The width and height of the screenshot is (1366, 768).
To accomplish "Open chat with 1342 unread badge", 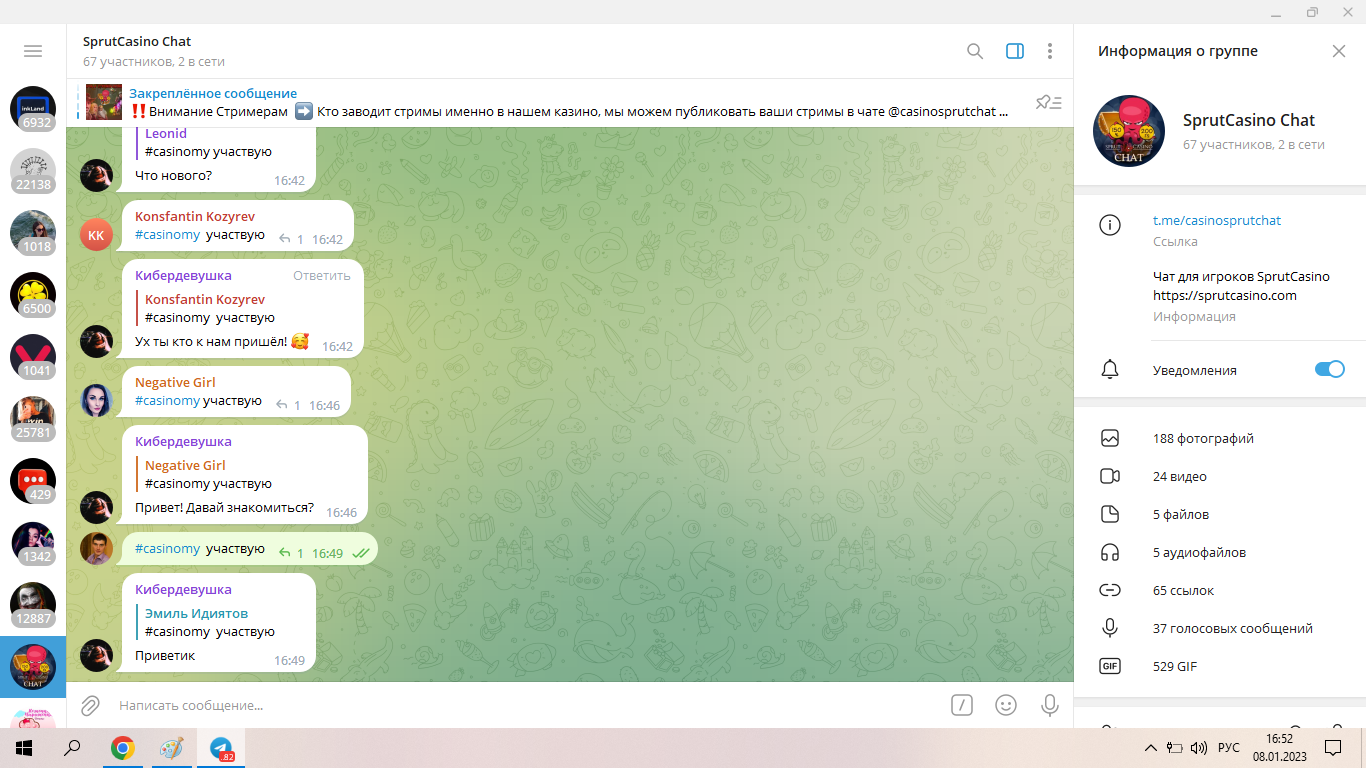I will pyautogui.click(x=33, y=543).
